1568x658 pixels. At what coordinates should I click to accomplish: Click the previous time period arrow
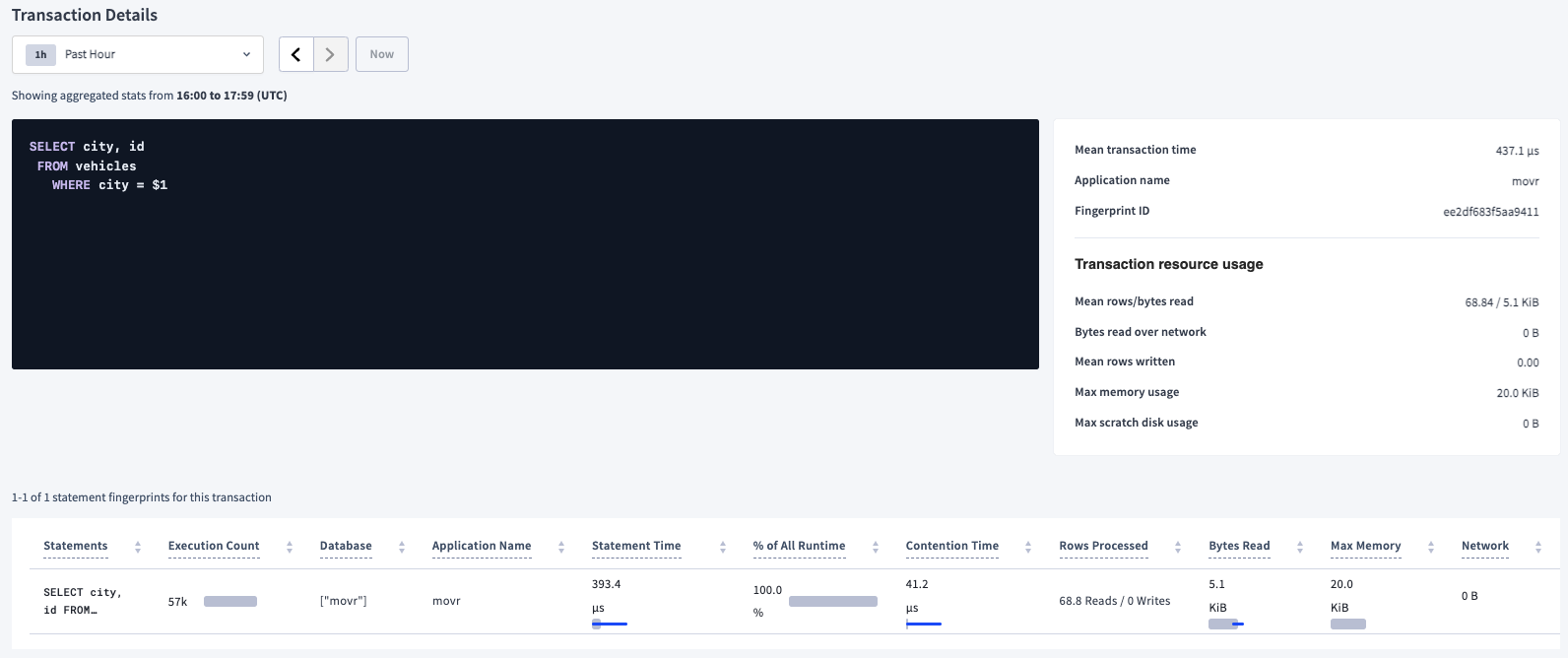click(295, 55)
